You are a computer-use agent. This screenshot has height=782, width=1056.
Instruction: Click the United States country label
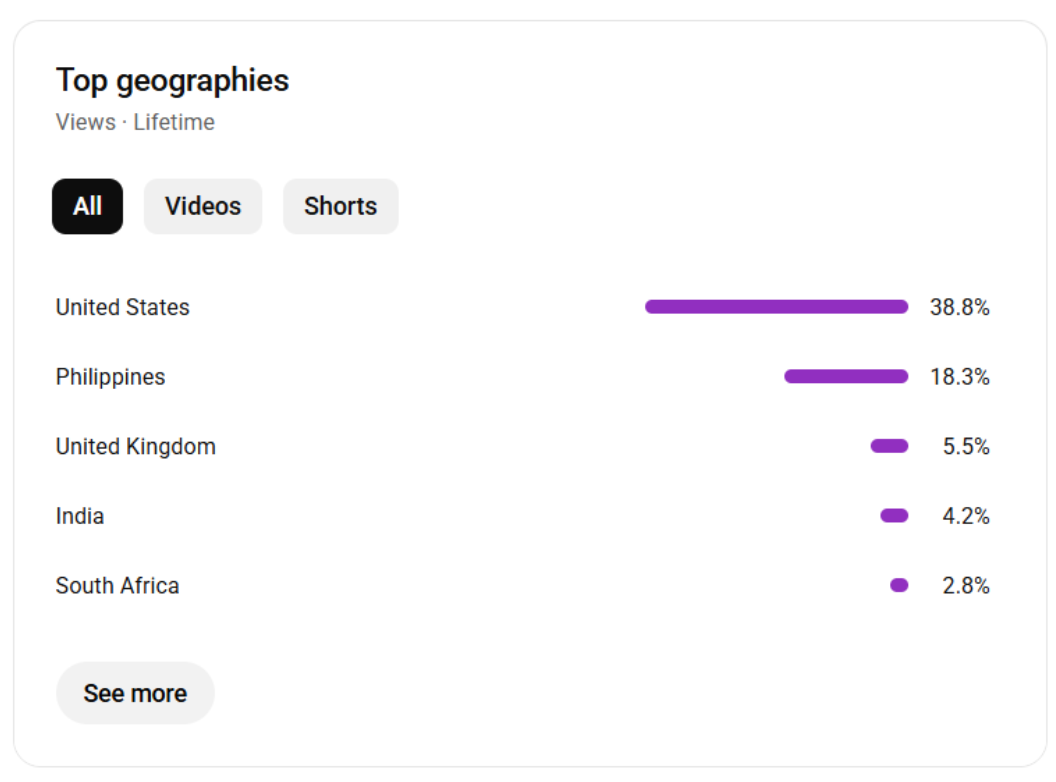(122, 307)
